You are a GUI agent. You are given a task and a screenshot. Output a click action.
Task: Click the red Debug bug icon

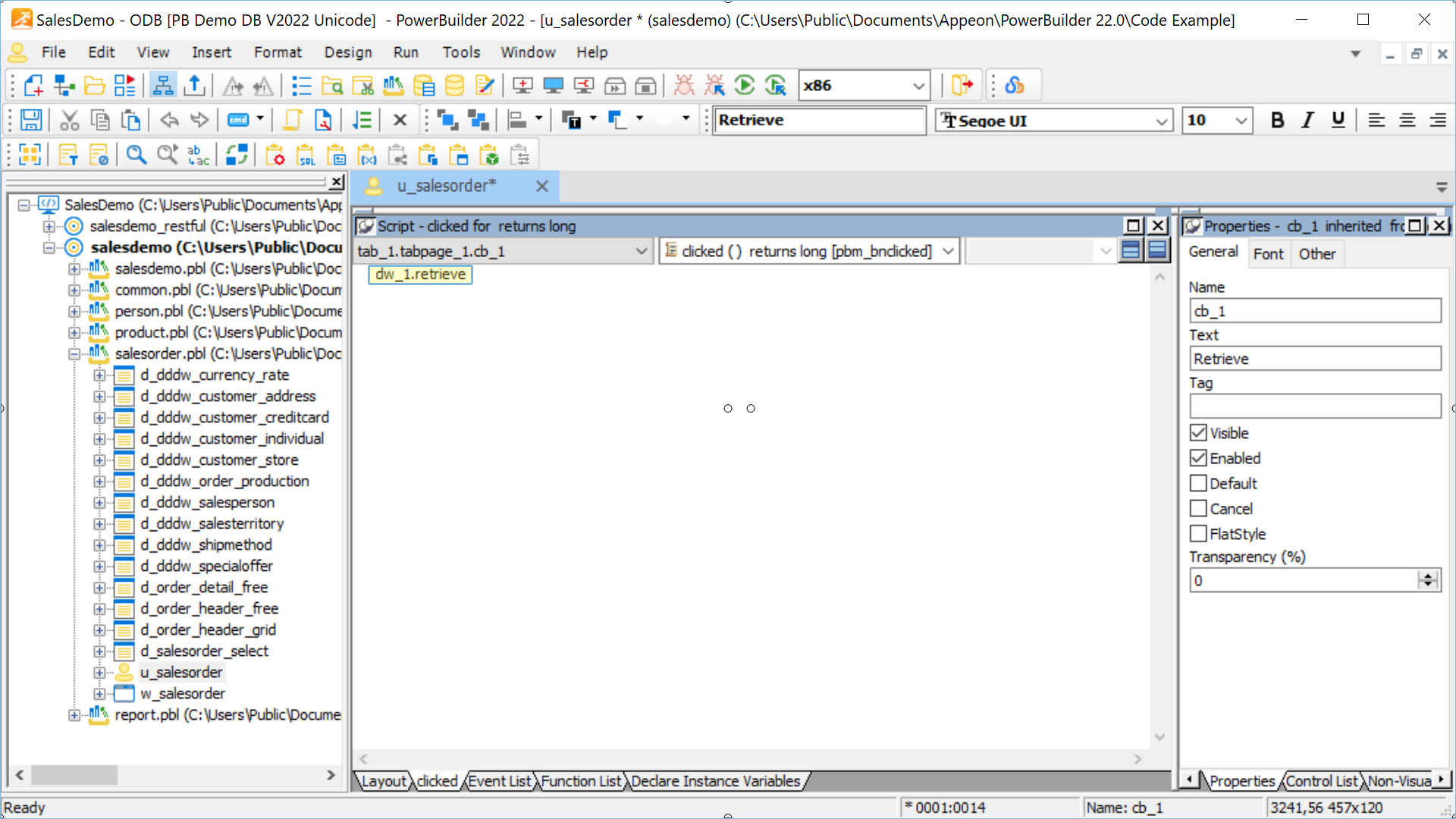pos(684,86)
